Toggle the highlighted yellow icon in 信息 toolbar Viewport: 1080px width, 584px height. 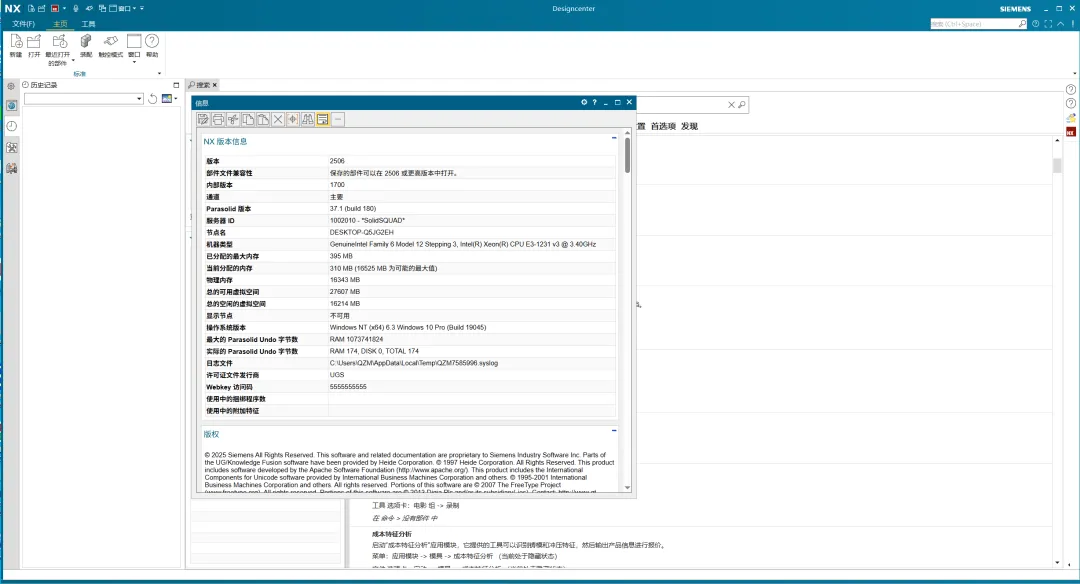pos(322,119)
